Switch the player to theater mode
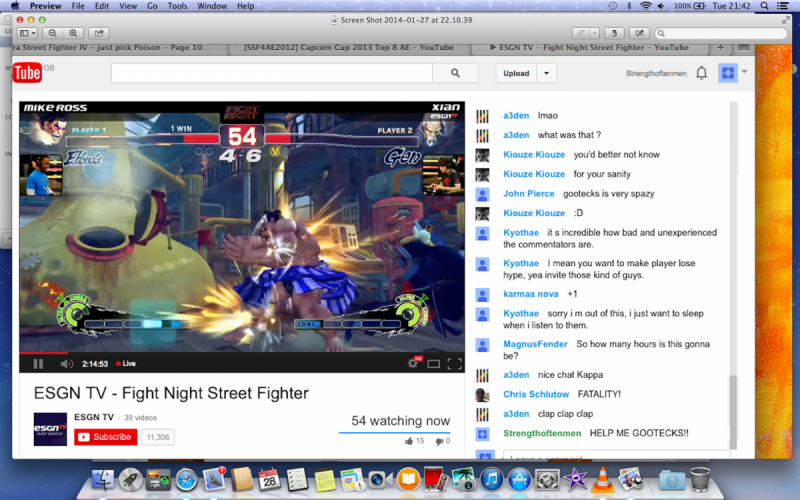This screenshot has width=800, height=500. (434, 364)
